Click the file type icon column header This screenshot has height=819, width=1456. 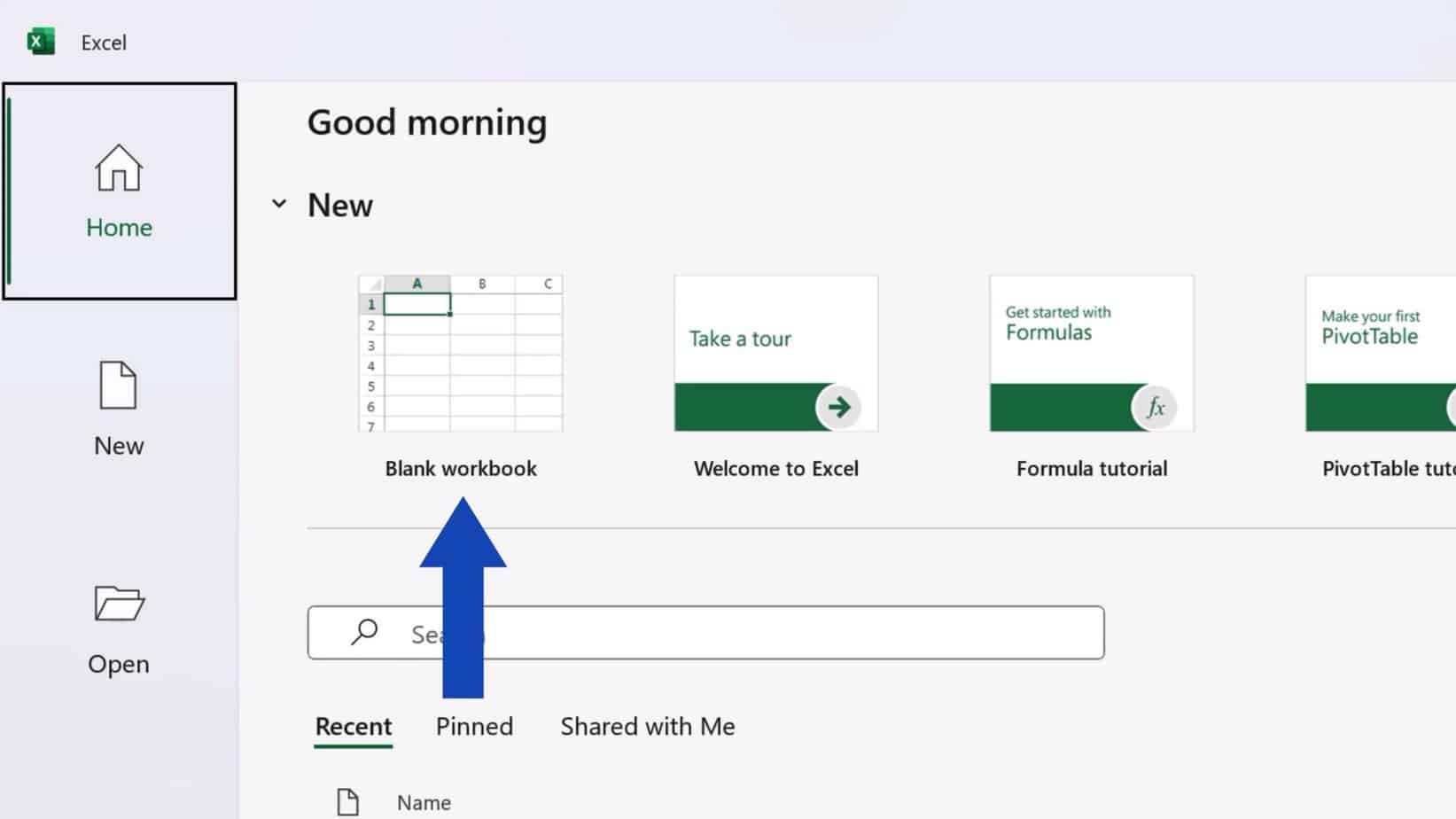pyautogui.click(x=348, y=802)
